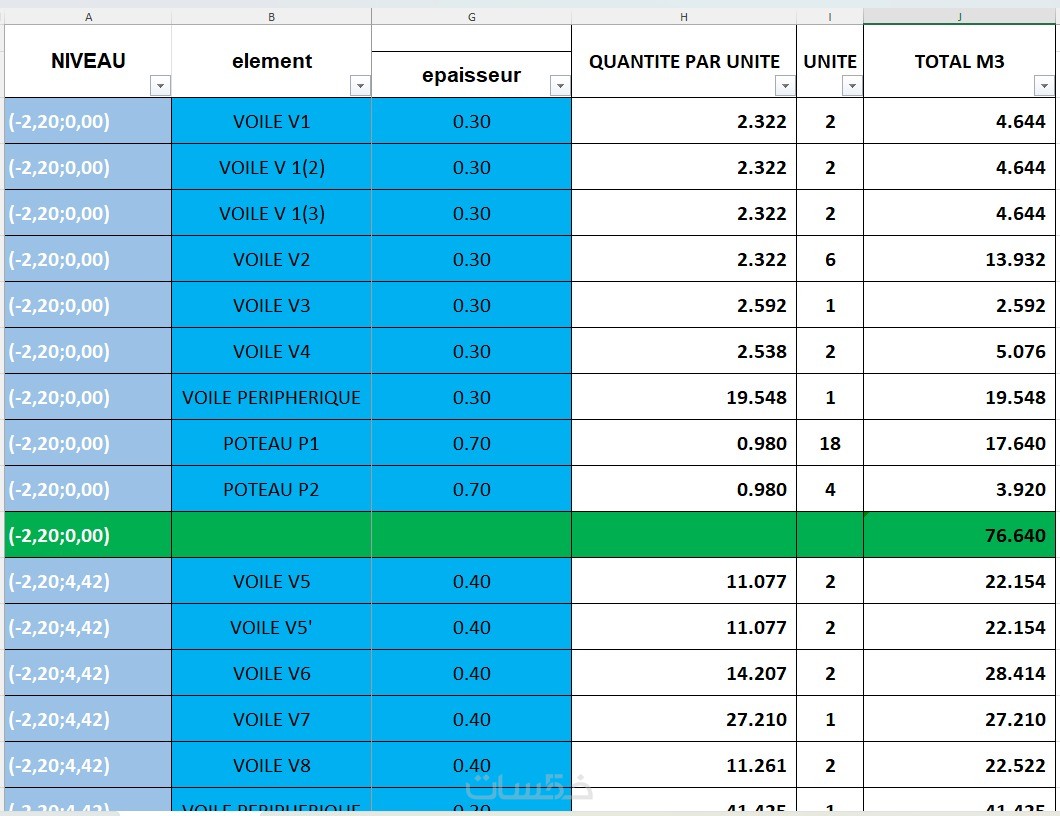Screen dimensions: 1060x816
Task: Select the VOILE V5 cell
Action: pos(271,581)
